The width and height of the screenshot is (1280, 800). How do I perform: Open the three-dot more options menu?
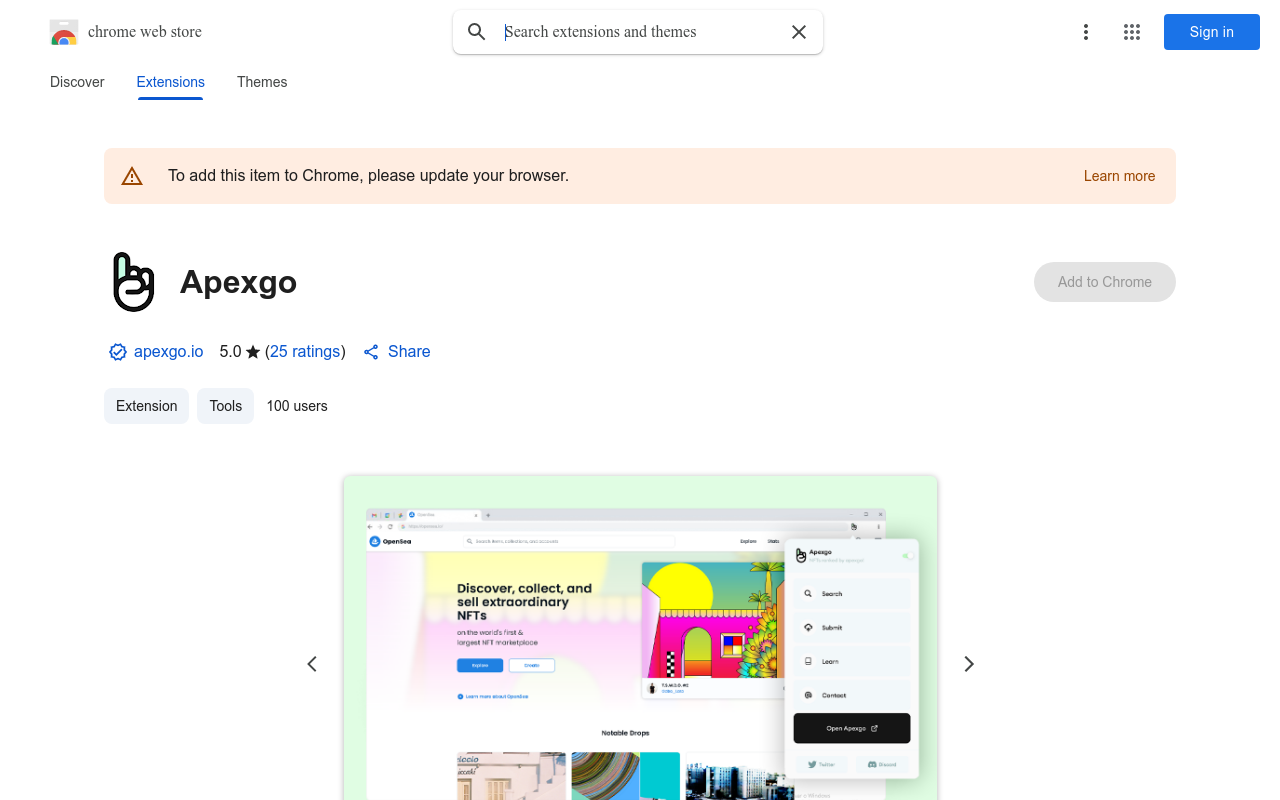(1085, 32)
